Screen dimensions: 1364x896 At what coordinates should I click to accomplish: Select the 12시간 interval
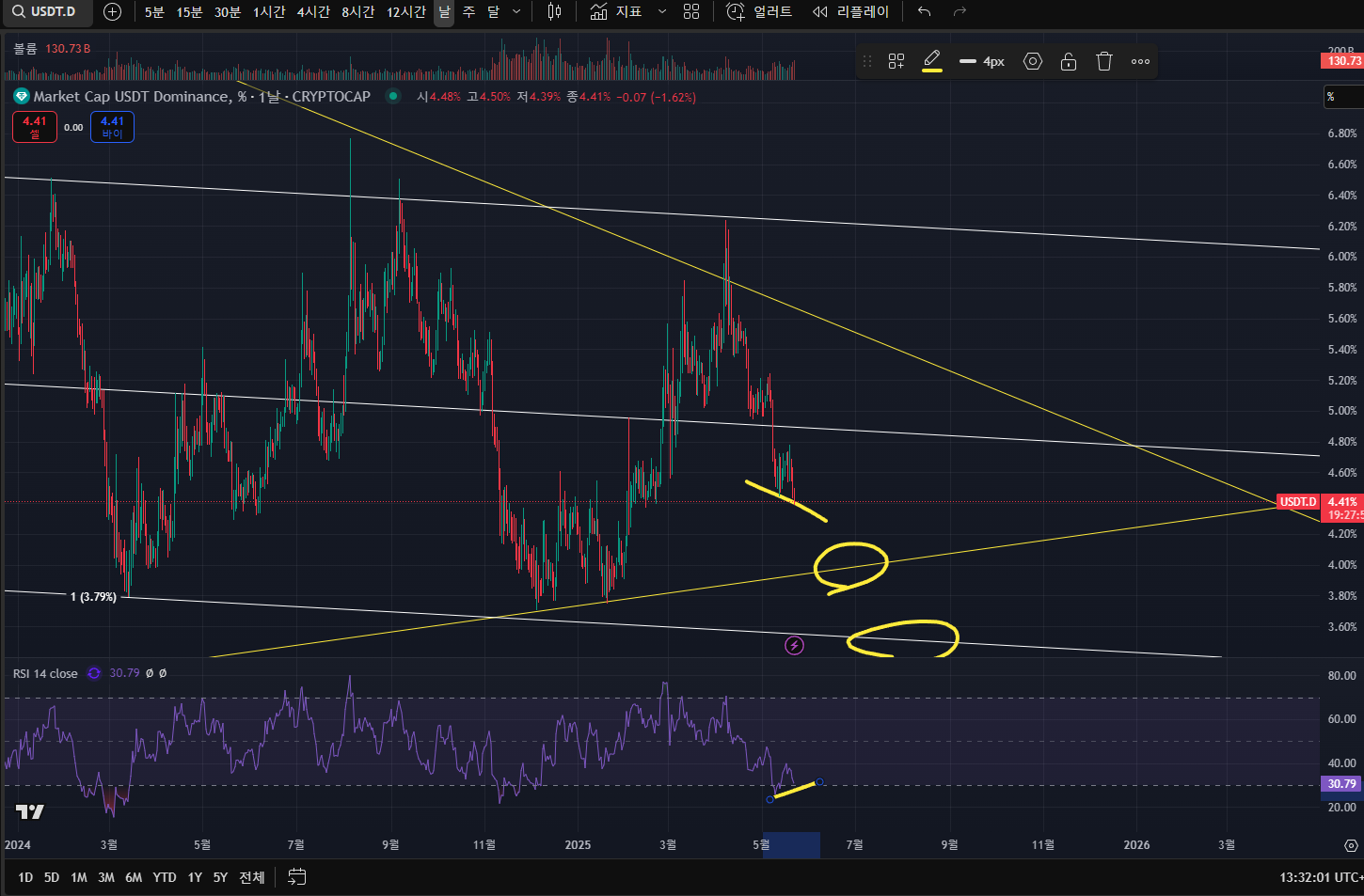(406, 11)
